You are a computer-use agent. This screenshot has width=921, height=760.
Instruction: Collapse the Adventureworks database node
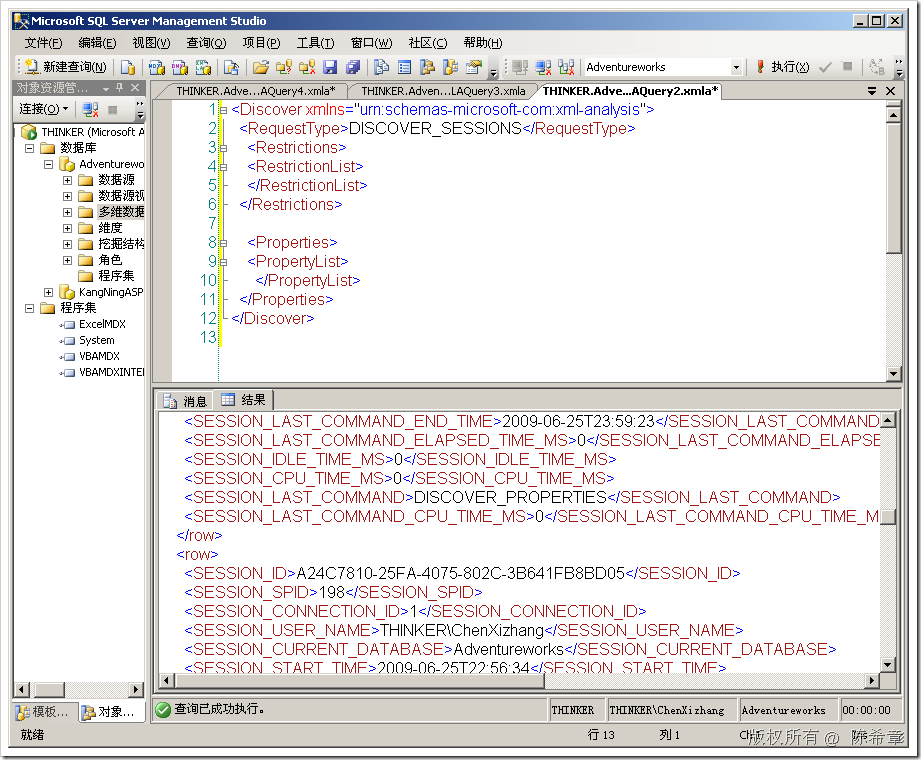pyautogui.click(x=49, y=164)
